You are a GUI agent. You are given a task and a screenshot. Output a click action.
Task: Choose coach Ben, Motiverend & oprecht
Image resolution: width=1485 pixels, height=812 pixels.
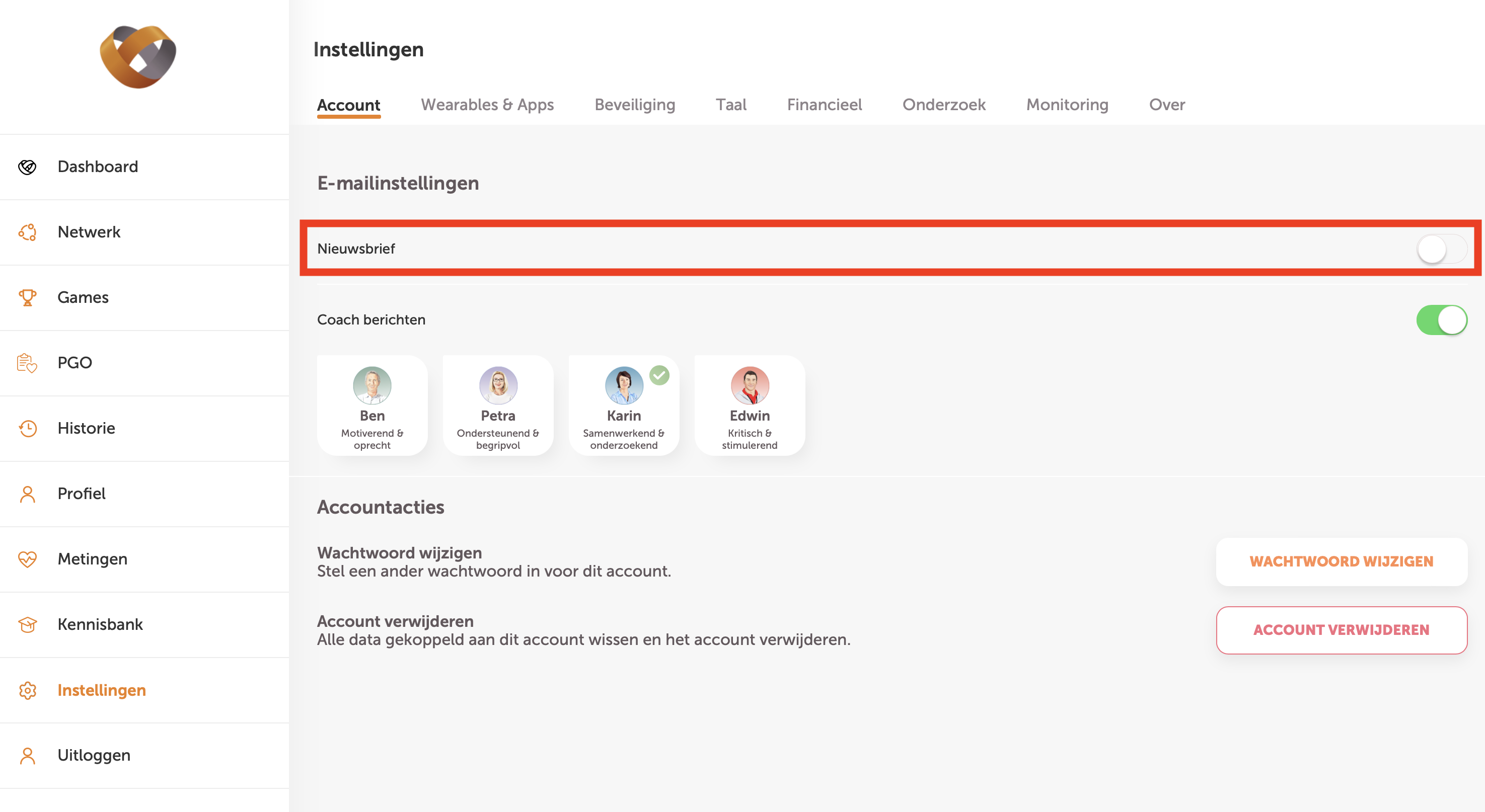(372, 405)
